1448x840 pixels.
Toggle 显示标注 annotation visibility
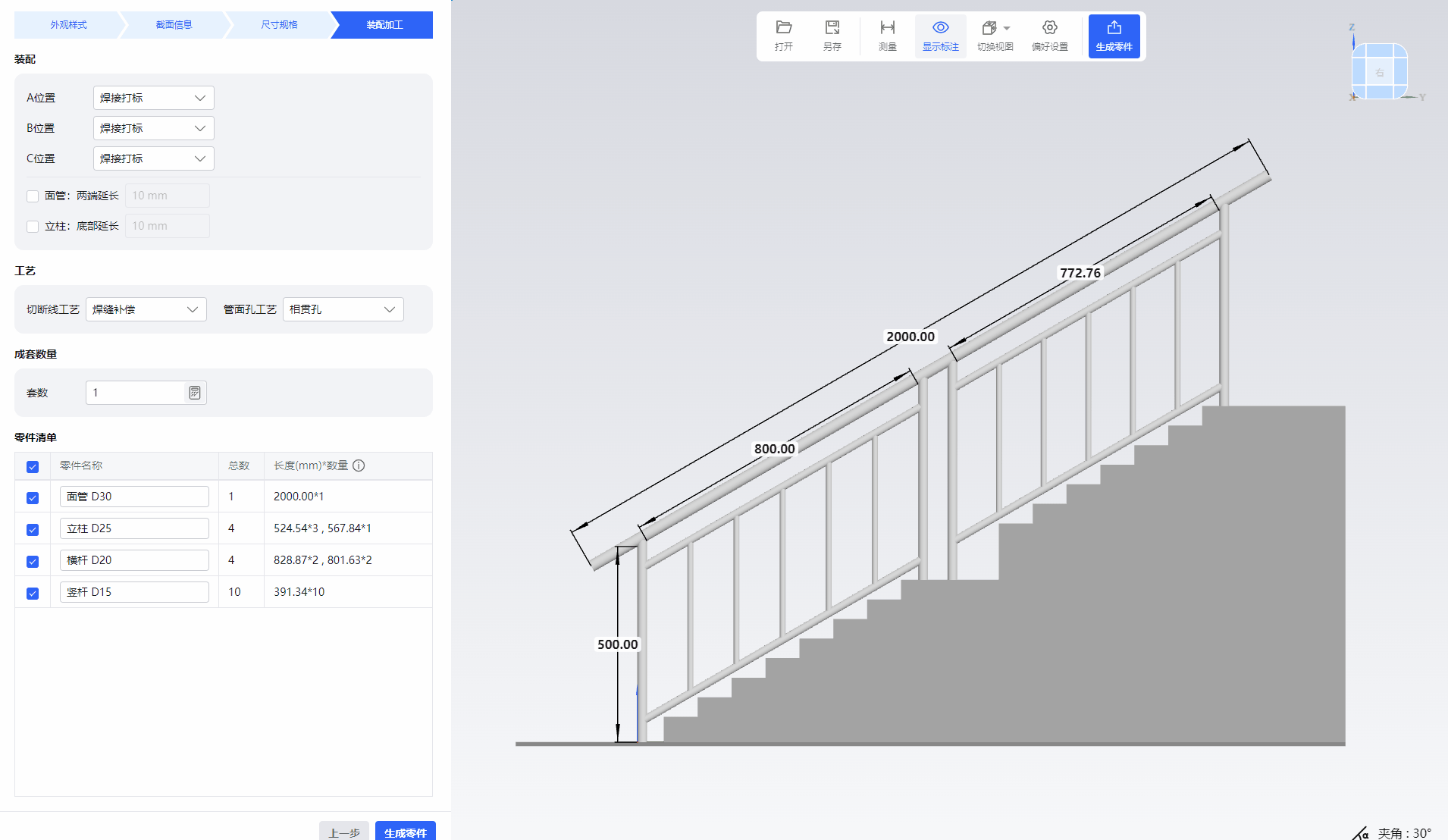(941, 36)
